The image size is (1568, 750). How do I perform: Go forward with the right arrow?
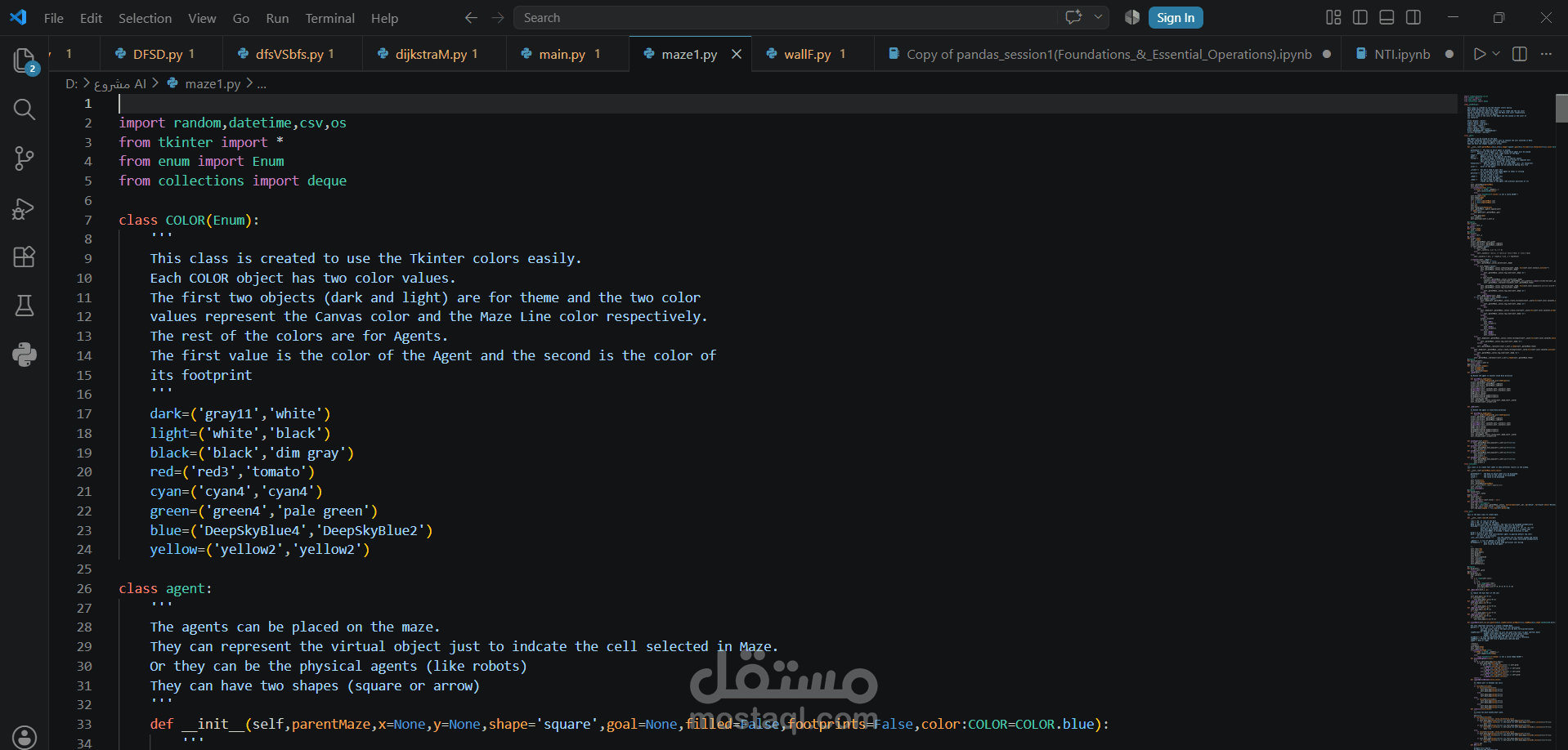(498, 17)
